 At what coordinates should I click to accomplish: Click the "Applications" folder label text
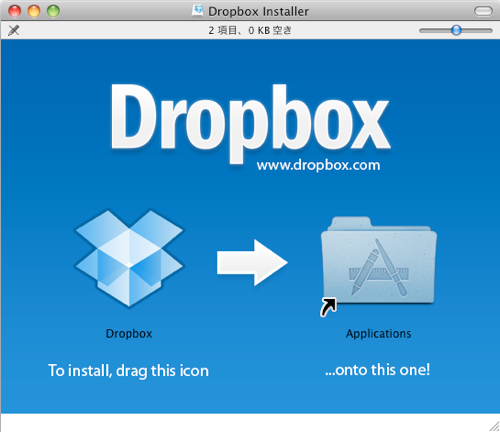click(378, 334)
